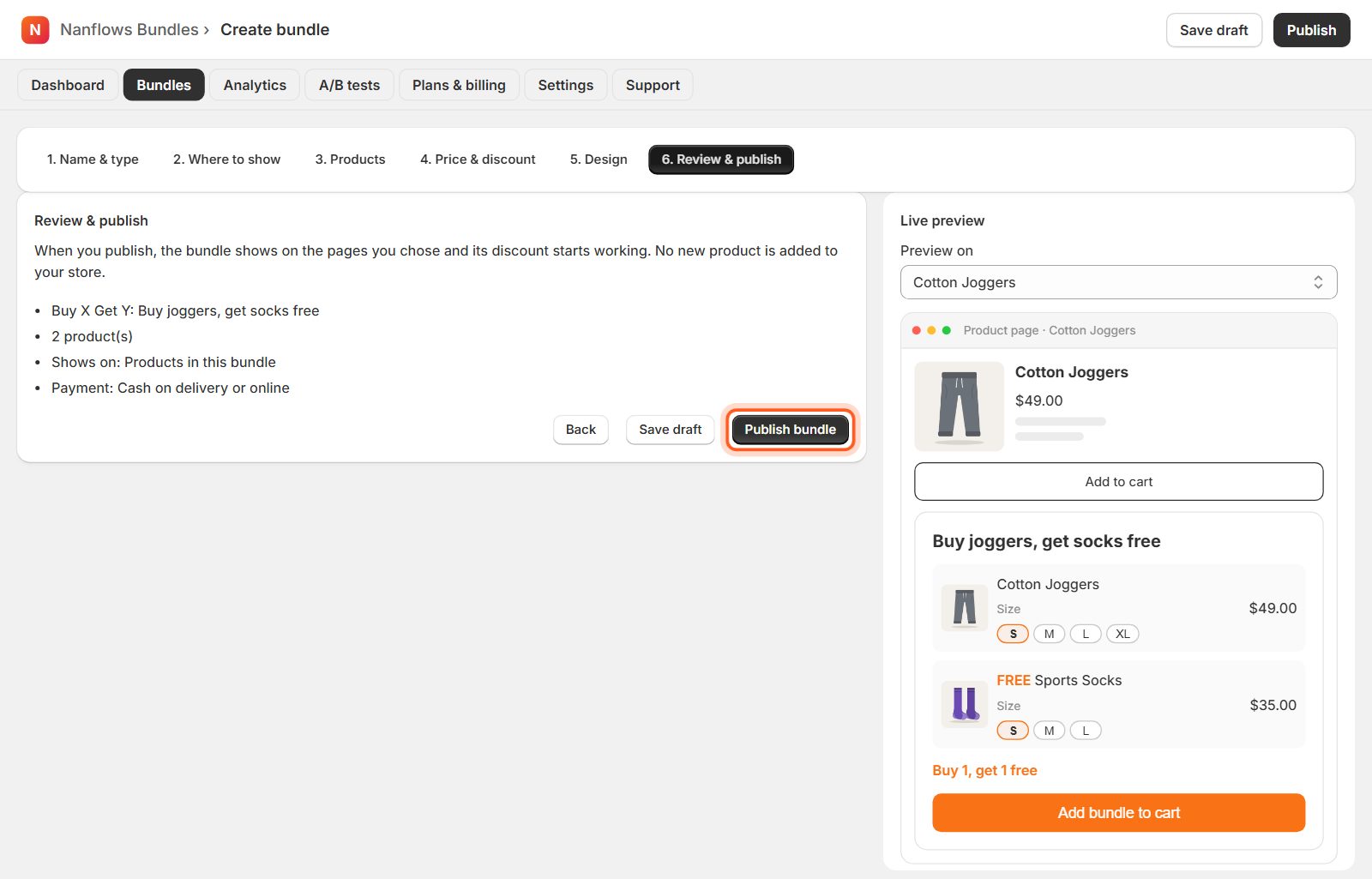Click the 'Buy 1, get 1 free' text

984,770
